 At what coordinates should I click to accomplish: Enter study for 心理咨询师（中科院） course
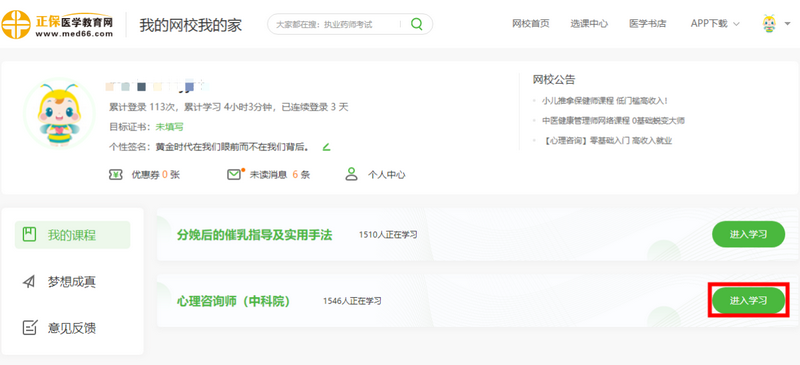(x=748, y=300)
